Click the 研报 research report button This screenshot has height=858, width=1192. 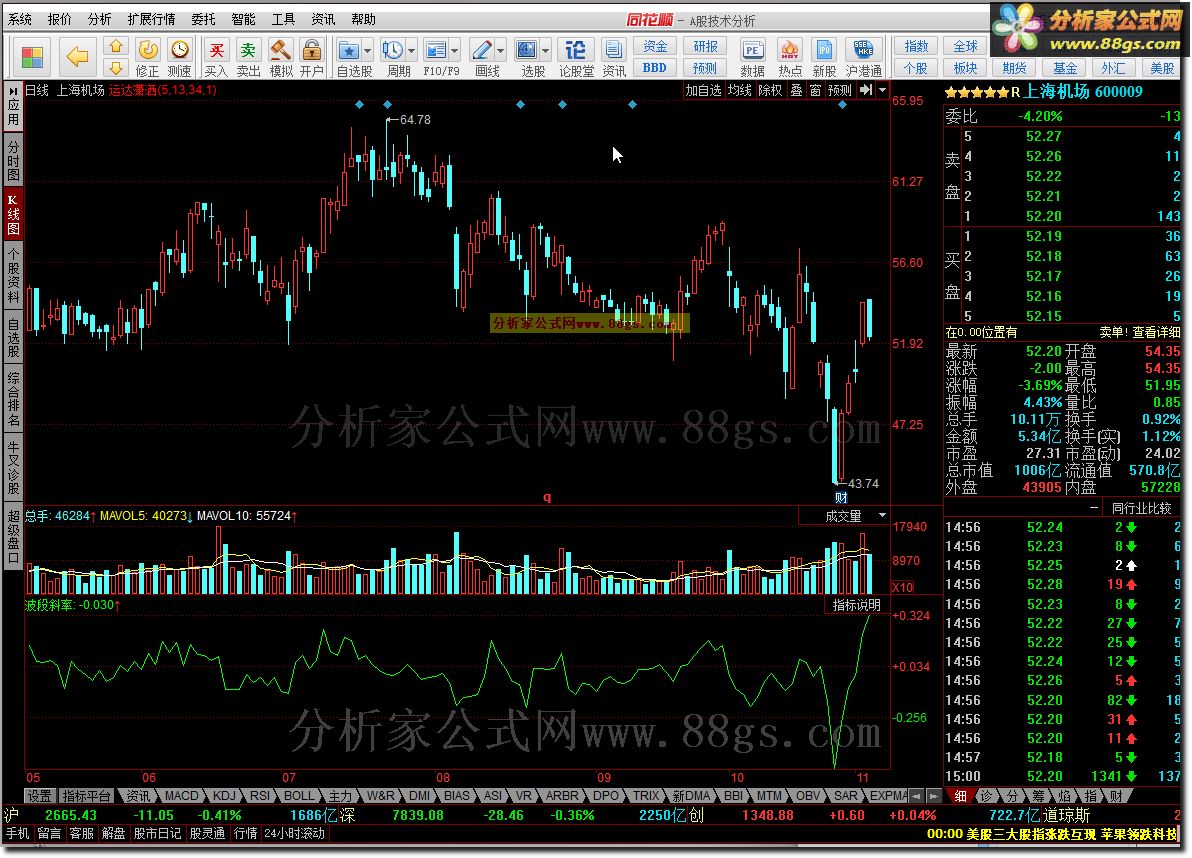tap(705, 46)
